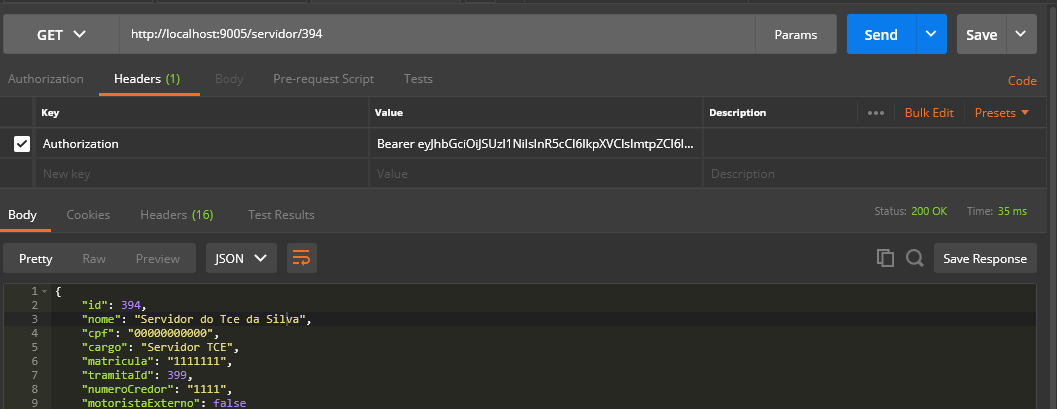Click the Value column header
This screenshot has height=409, width=1057.
[389, 113]
